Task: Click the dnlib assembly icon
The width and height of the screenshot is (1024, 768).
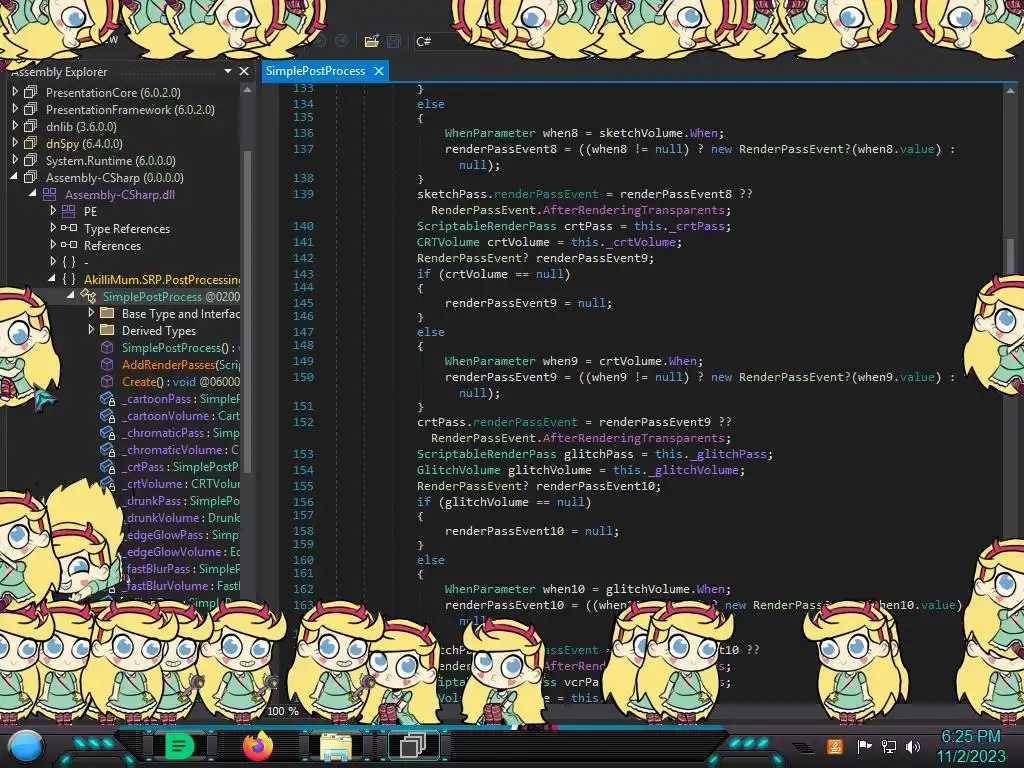Action: (x=31, y=126)
